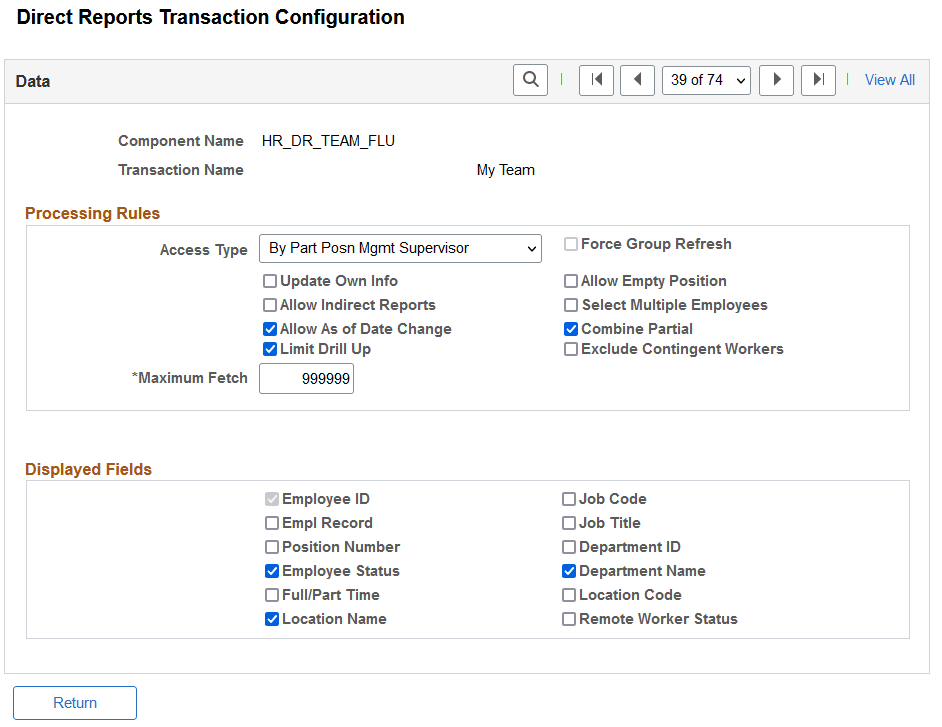
Task: Turn off Combine Partial
Action: pyautogui.click(x=571, y=328)
